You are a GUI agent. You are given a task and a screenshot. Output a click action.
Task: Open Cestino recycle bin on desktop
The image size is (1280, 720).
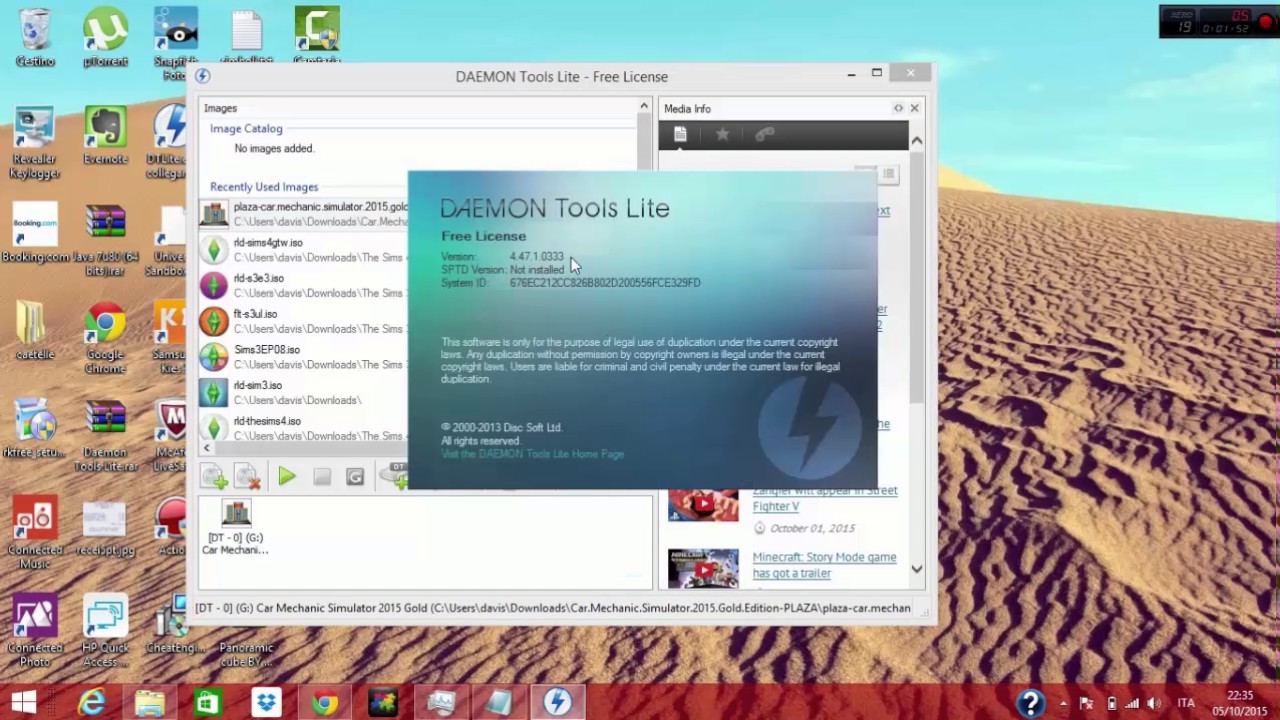[35, 38]
